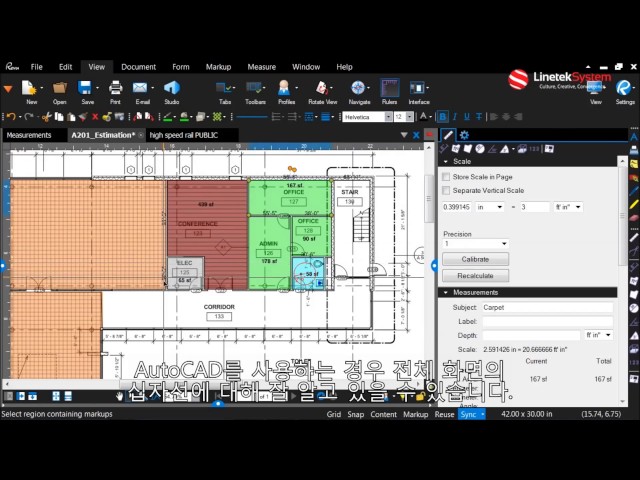Toggle Reuse in status bar
This screenshot has width=640, height=480.
444,414
